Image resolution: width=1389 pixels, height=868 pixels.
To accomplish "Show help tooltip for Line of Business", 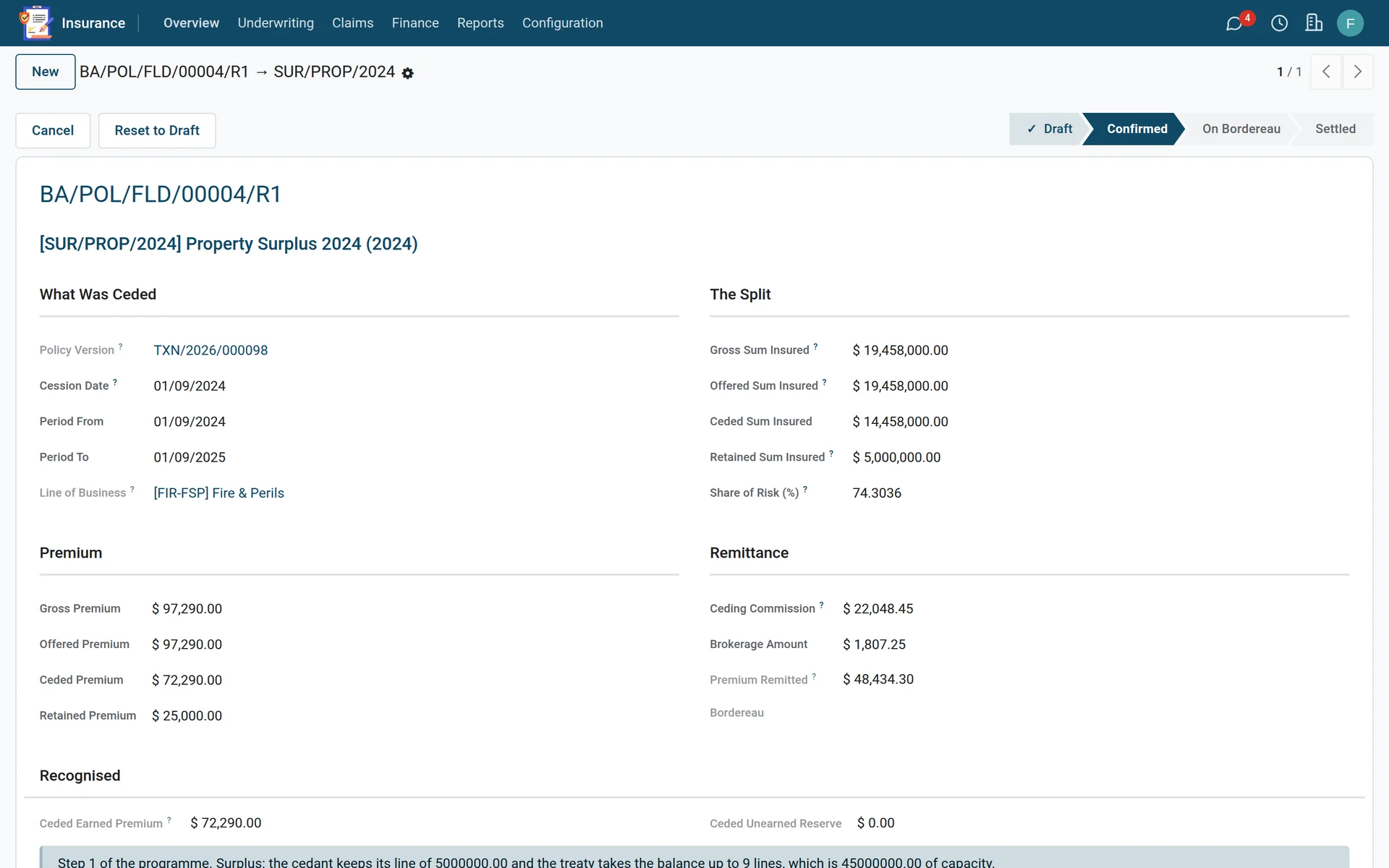I will (x=132, y=489).
